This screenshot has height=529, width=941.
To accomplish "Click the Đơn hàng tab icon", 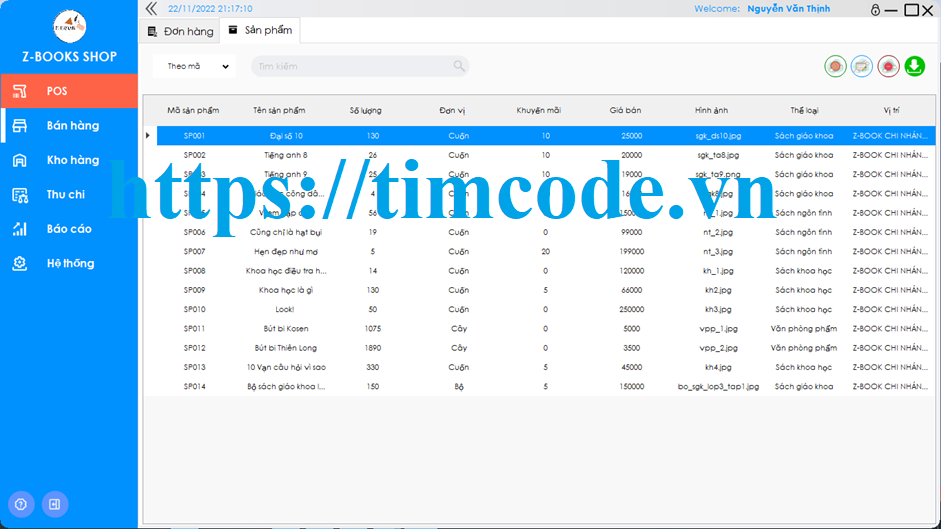I will (x=152, y=31).
